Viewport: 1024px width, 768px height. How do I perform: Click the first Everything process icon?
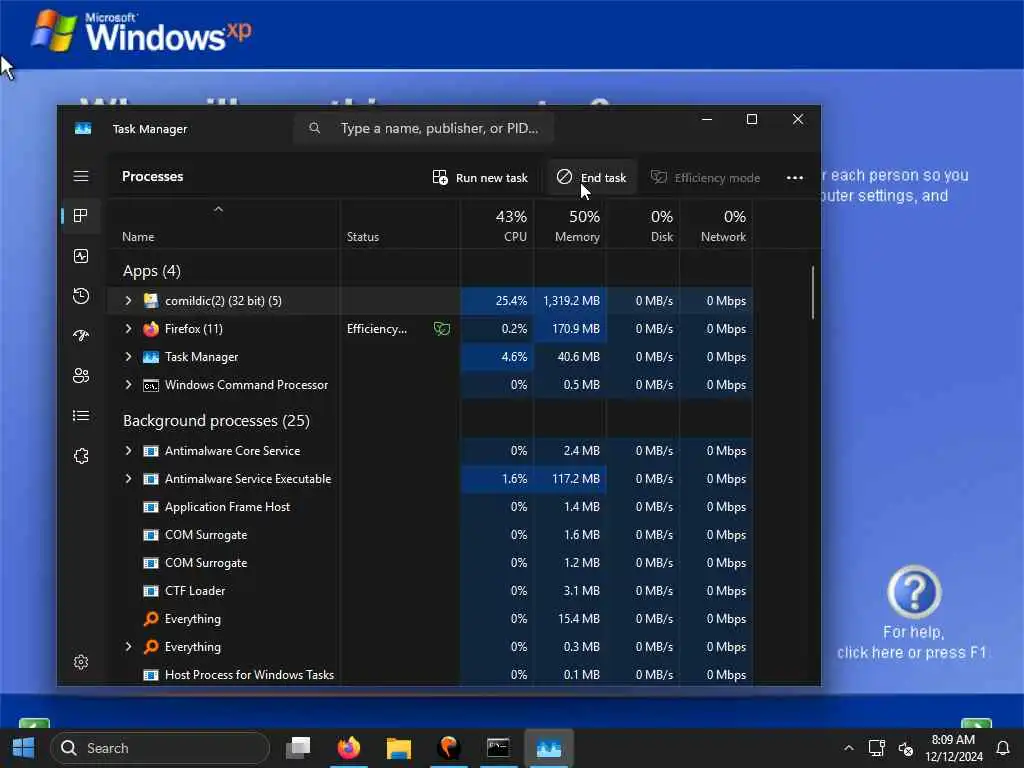click(151, 618)
